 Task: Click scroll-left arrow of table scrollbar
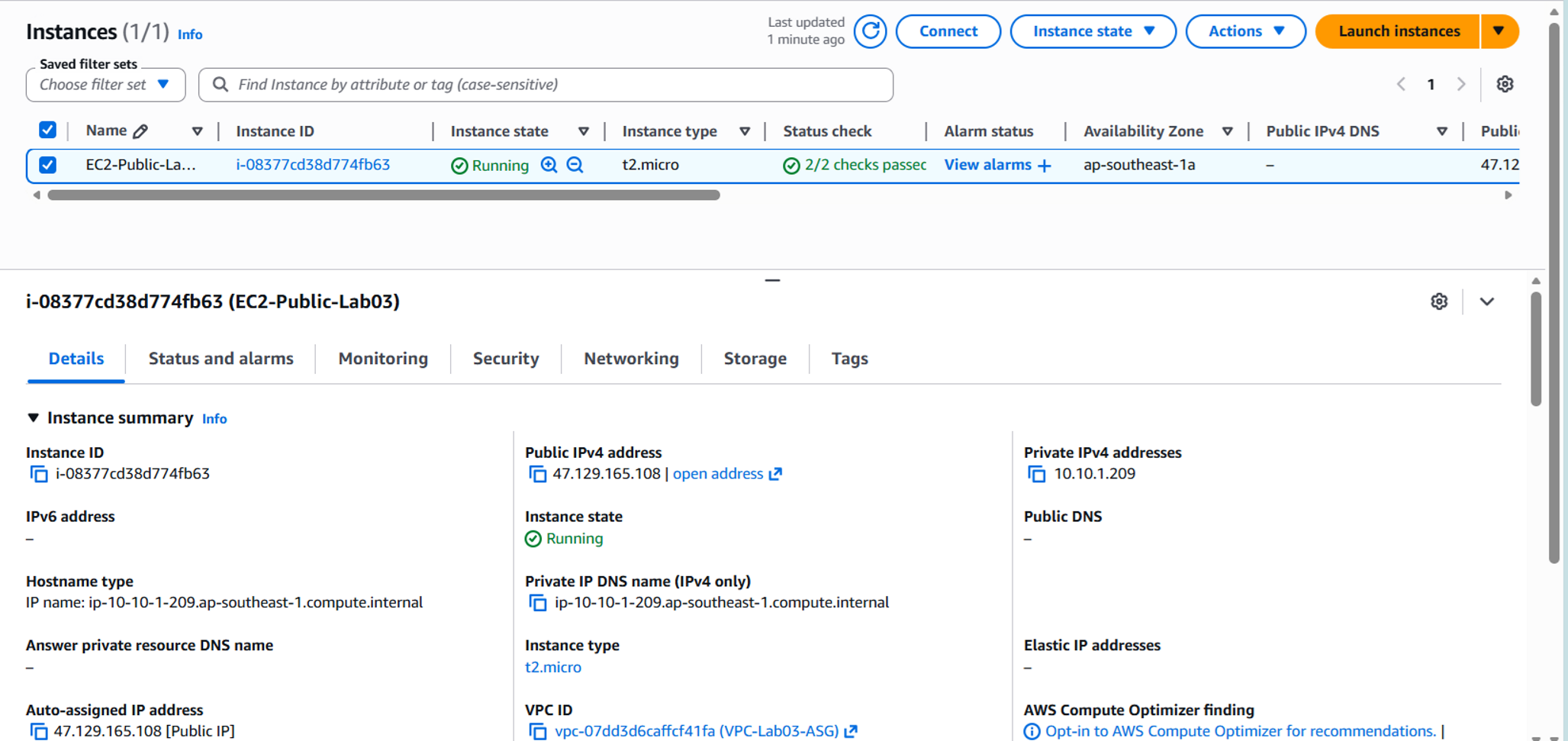37,195
